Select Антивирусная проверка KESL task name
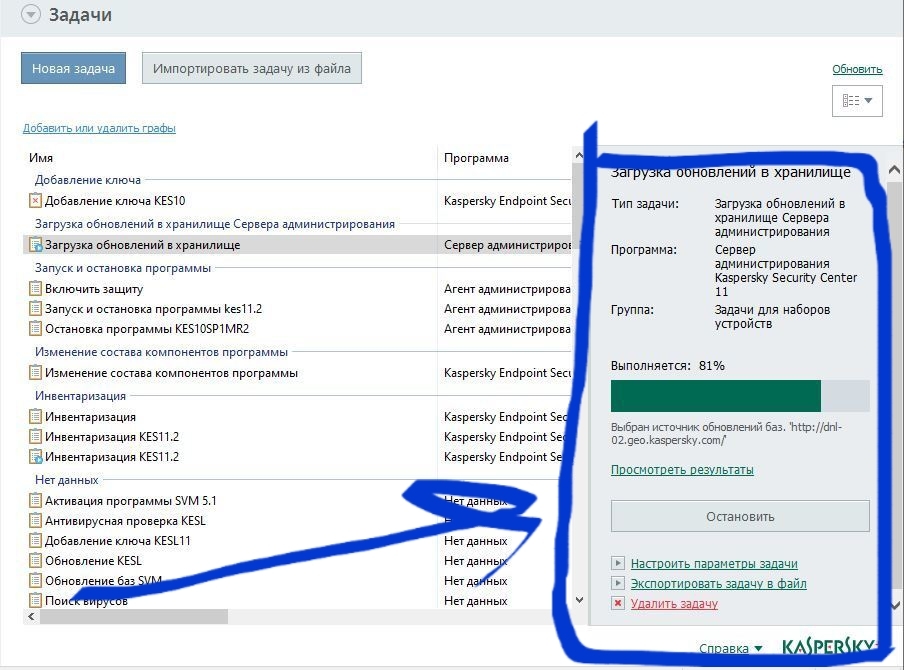Image resolution: width=904 pixels, height=670 pixels. 125,521
